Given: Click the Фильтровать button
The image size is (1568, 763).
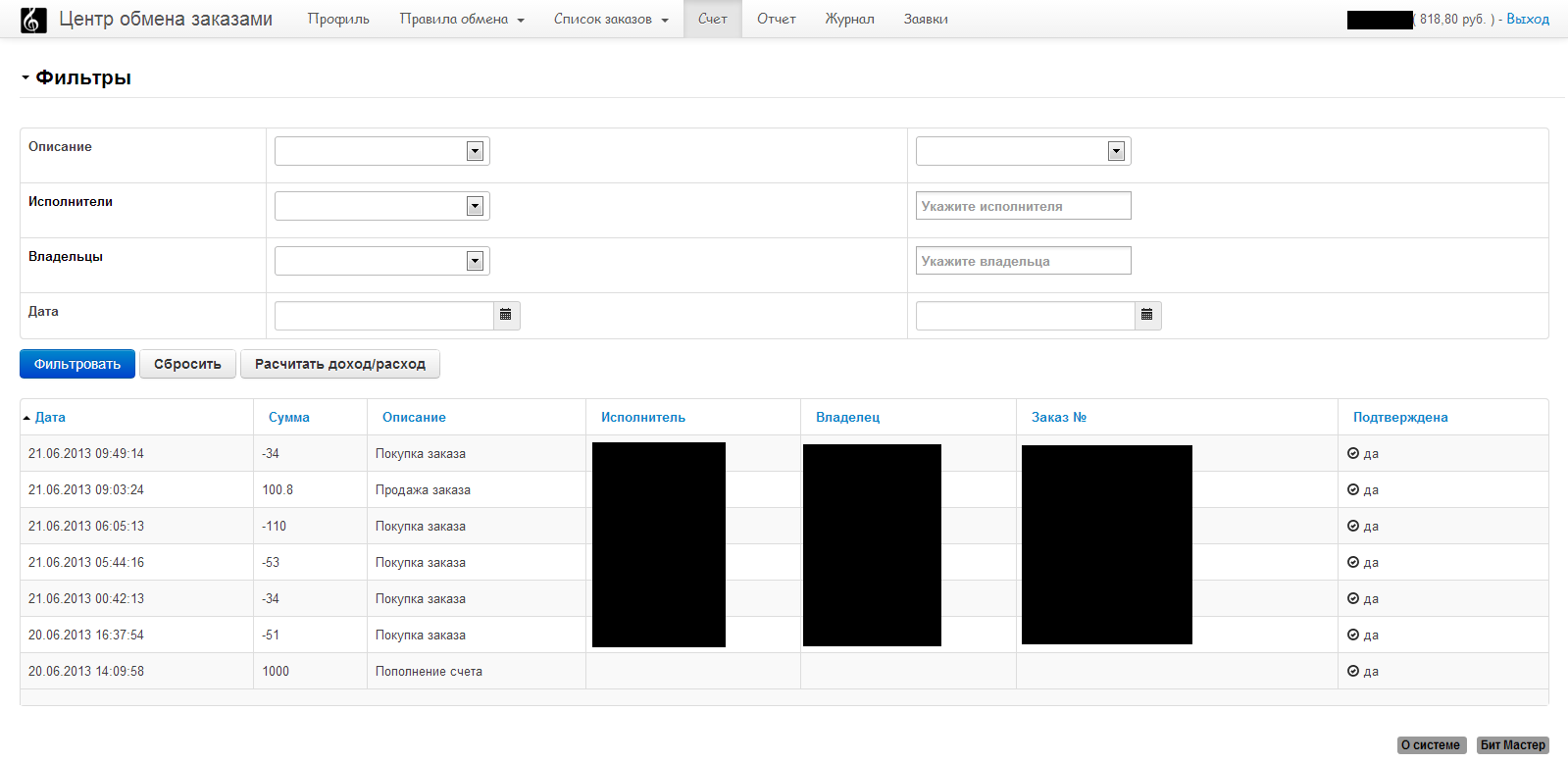Looking at the screenshot, I should coord(77,364).
